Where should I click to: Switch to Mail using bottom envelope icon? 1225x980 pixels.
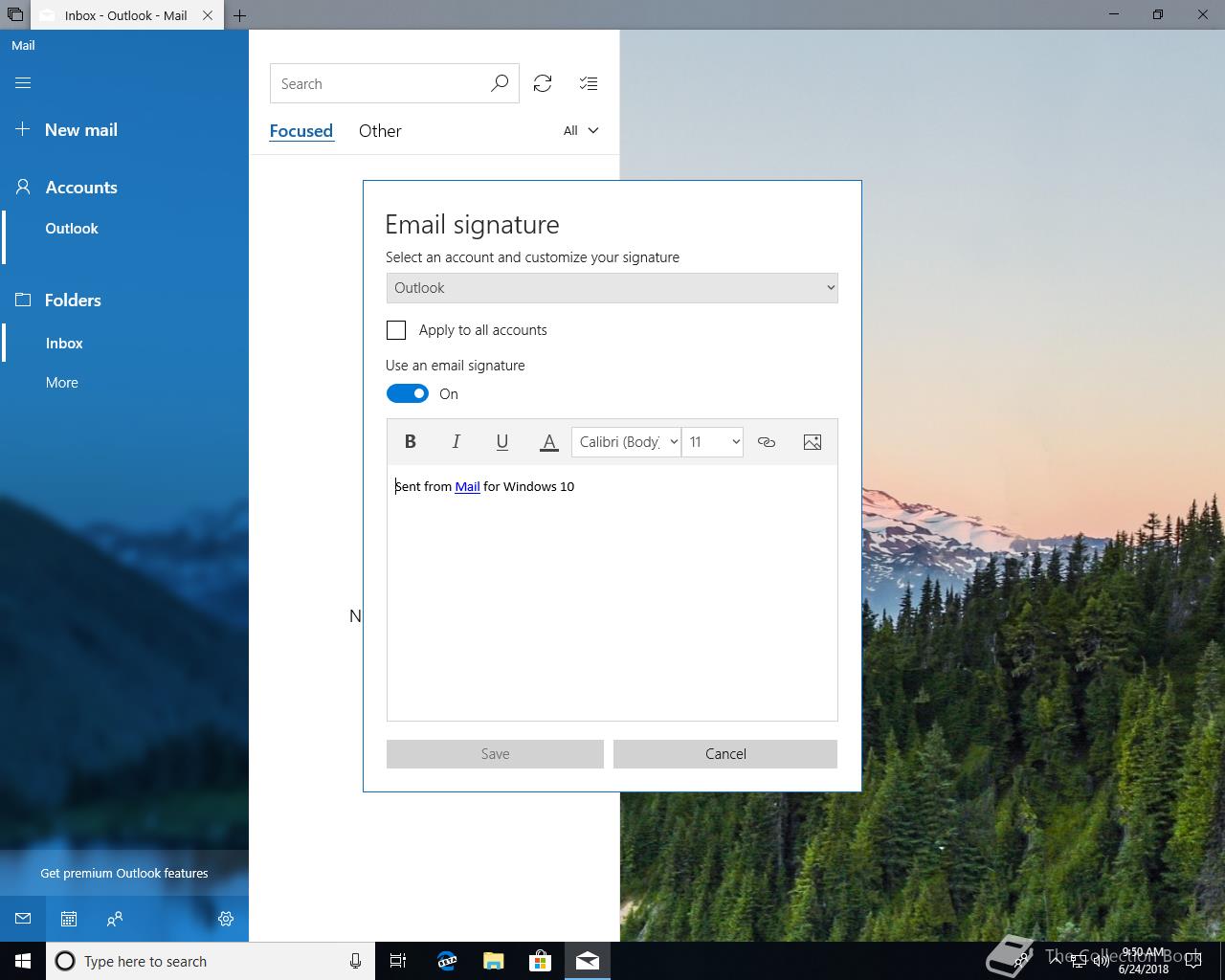pos(23,919)
